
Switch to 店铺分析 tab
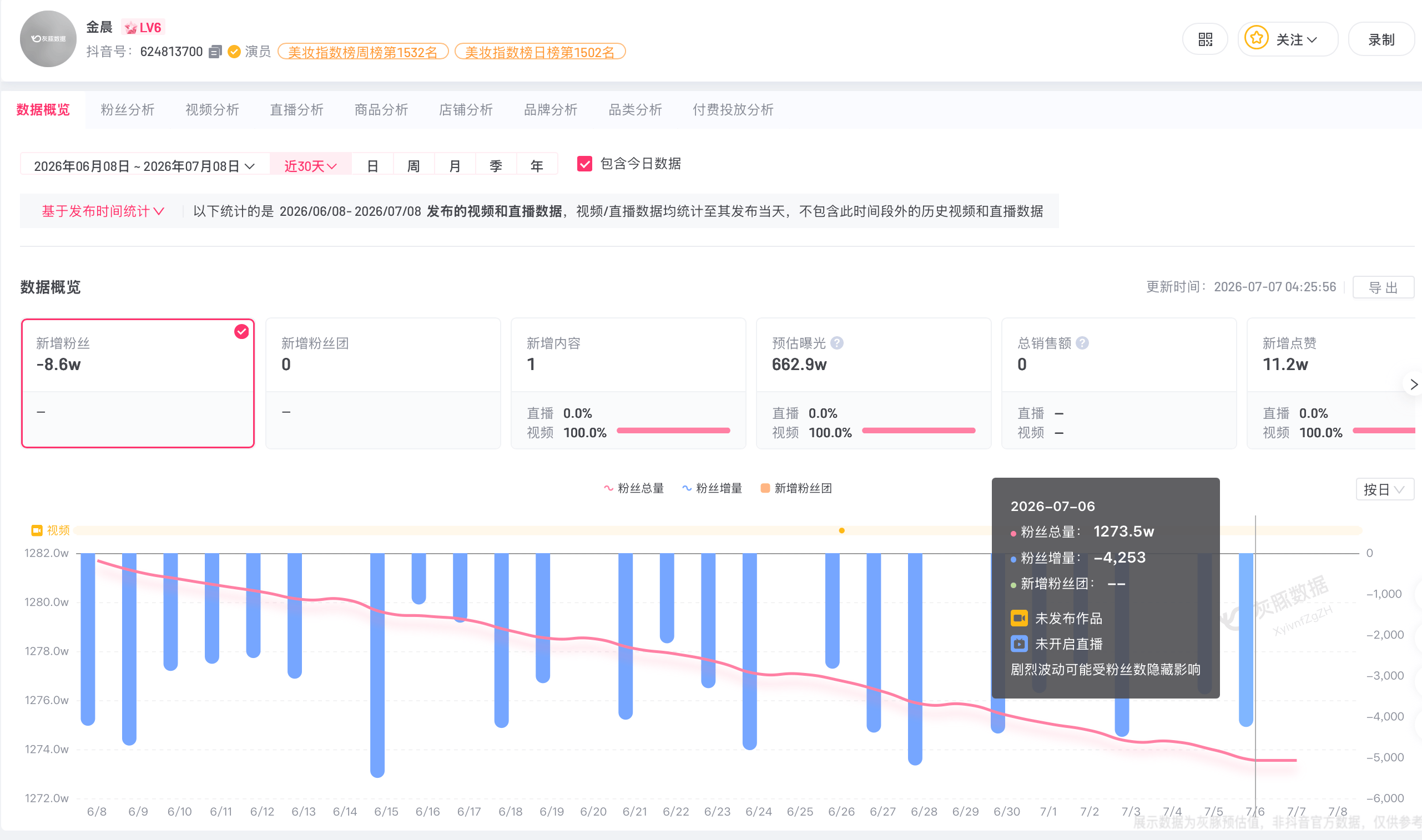466,110
